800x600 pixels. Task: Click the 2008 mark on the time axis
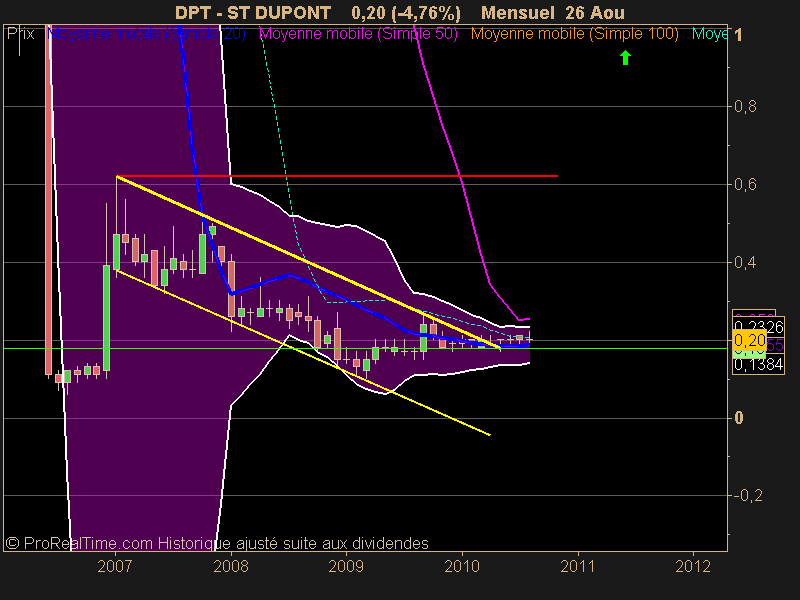(231, 566)
